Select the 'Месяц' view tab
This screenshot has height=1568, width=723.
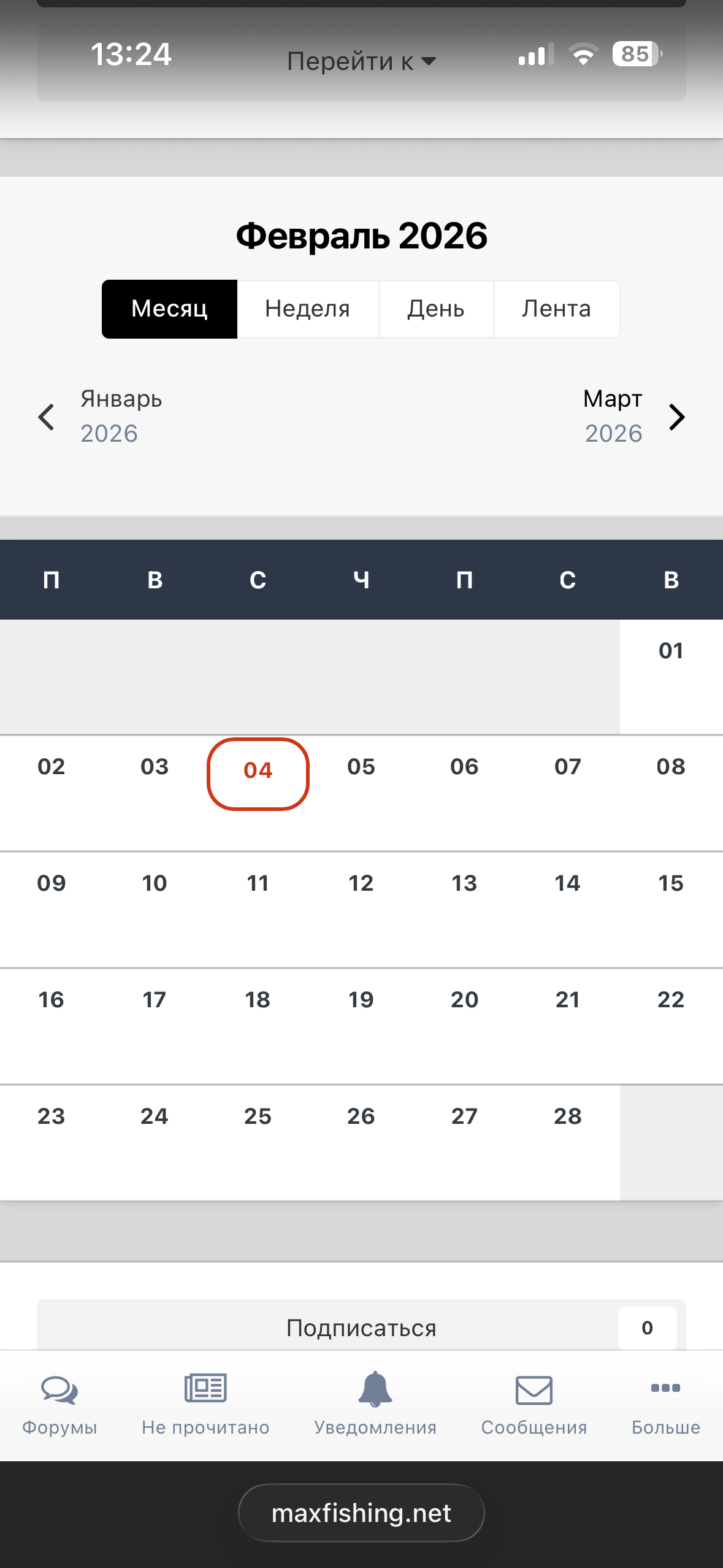pos(169,309)
